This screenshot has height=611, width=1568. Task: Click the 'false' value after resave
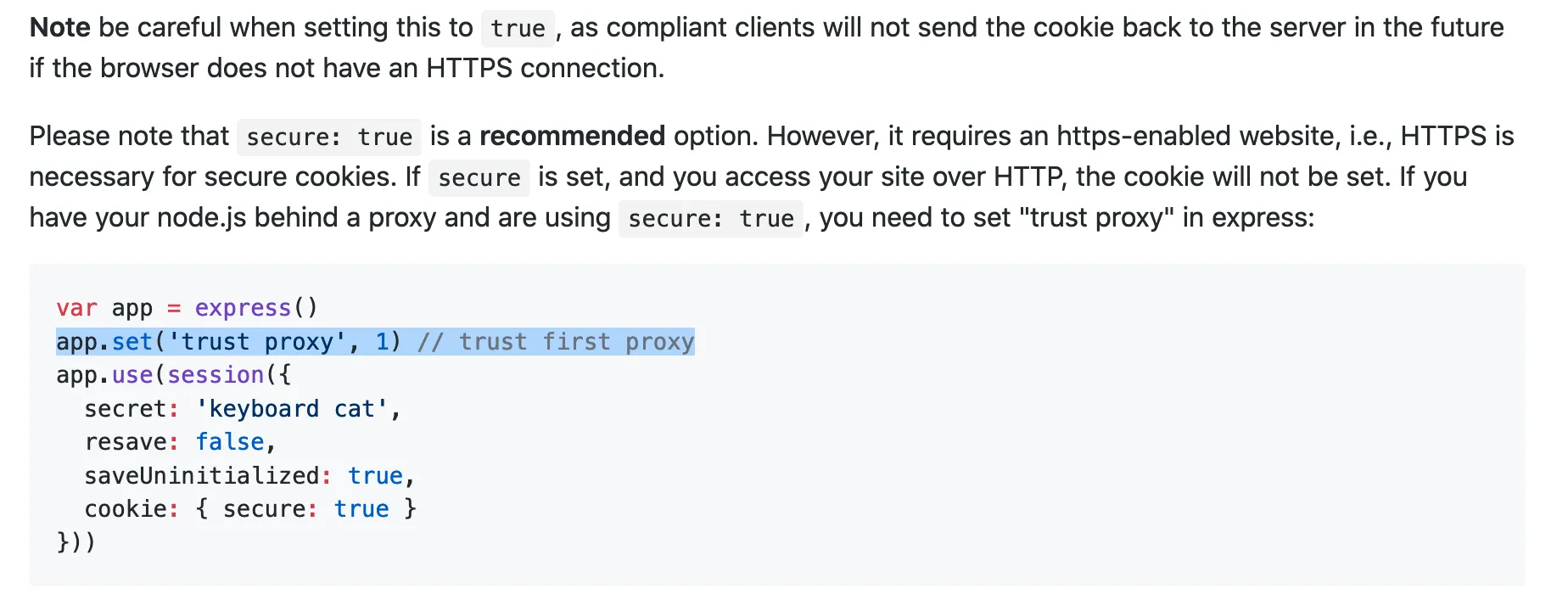[x=230, y=441]
